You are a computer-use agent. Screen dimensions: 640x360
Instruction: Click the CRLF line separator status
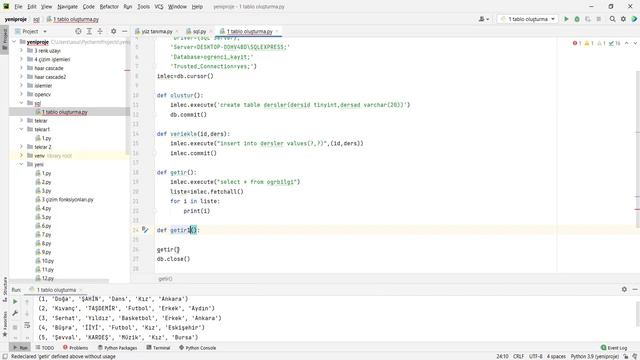click(x=518, y=356)
